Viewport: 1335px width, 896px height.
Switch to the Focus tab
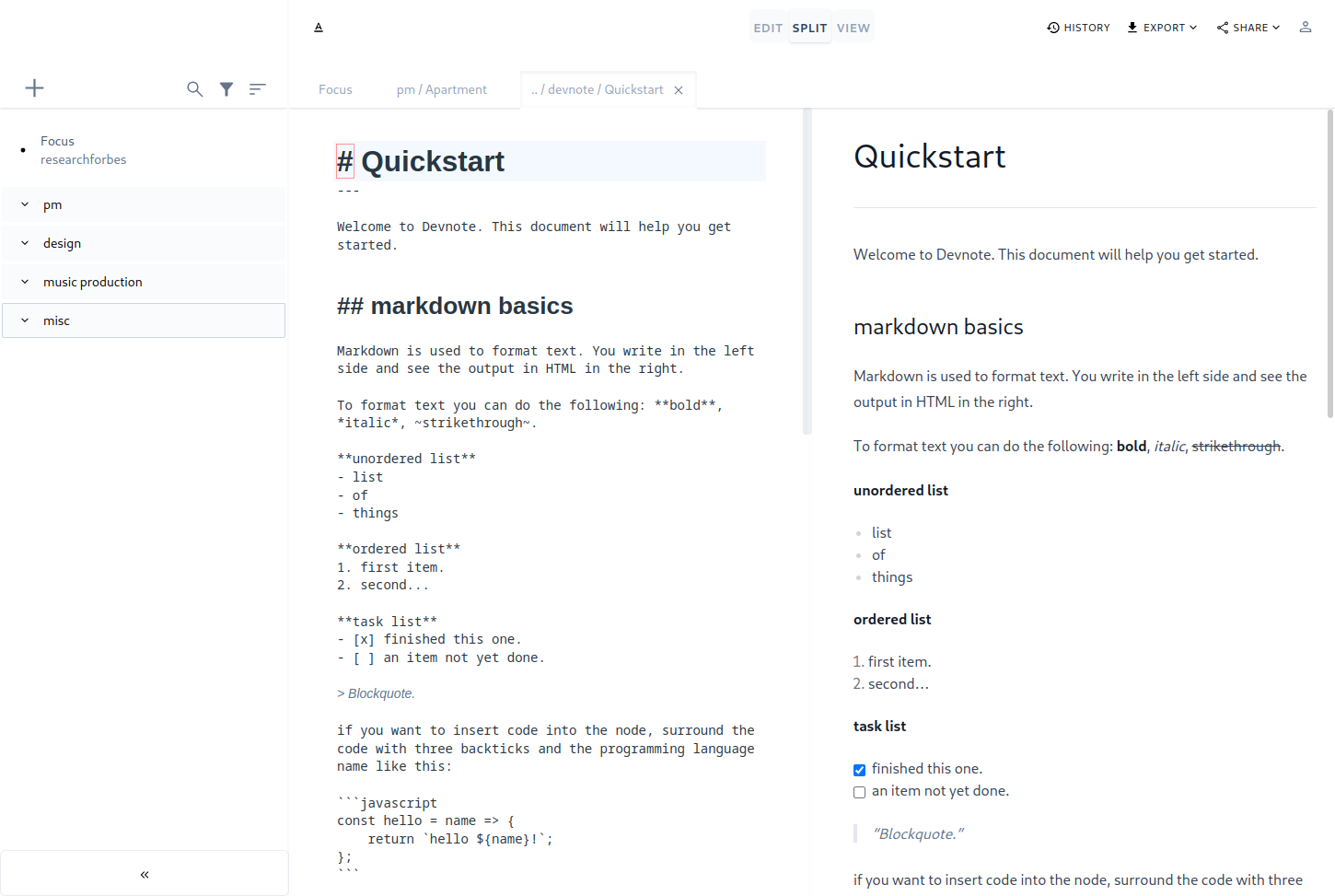pyautogui.click(x=335, y=90)
